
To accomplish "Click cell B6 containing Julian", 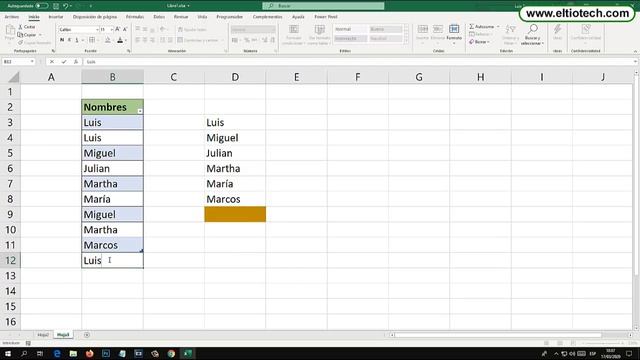I will click(x=113, y=169).
